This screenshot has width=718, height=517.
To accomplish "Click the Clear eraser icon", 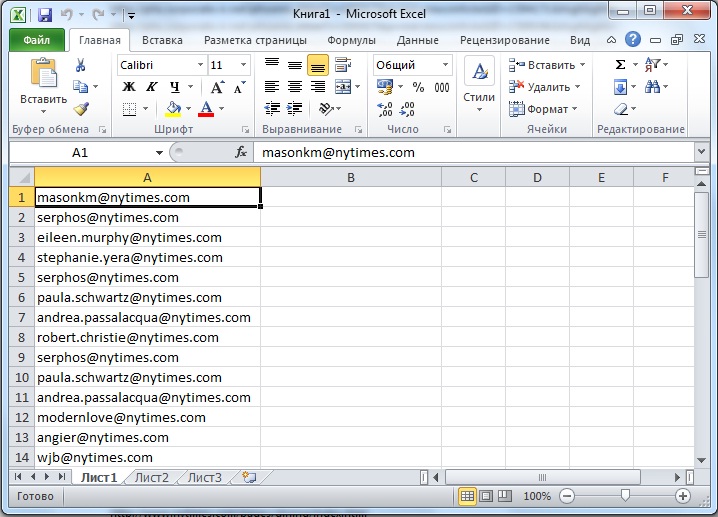I will (x=620, y=109).
